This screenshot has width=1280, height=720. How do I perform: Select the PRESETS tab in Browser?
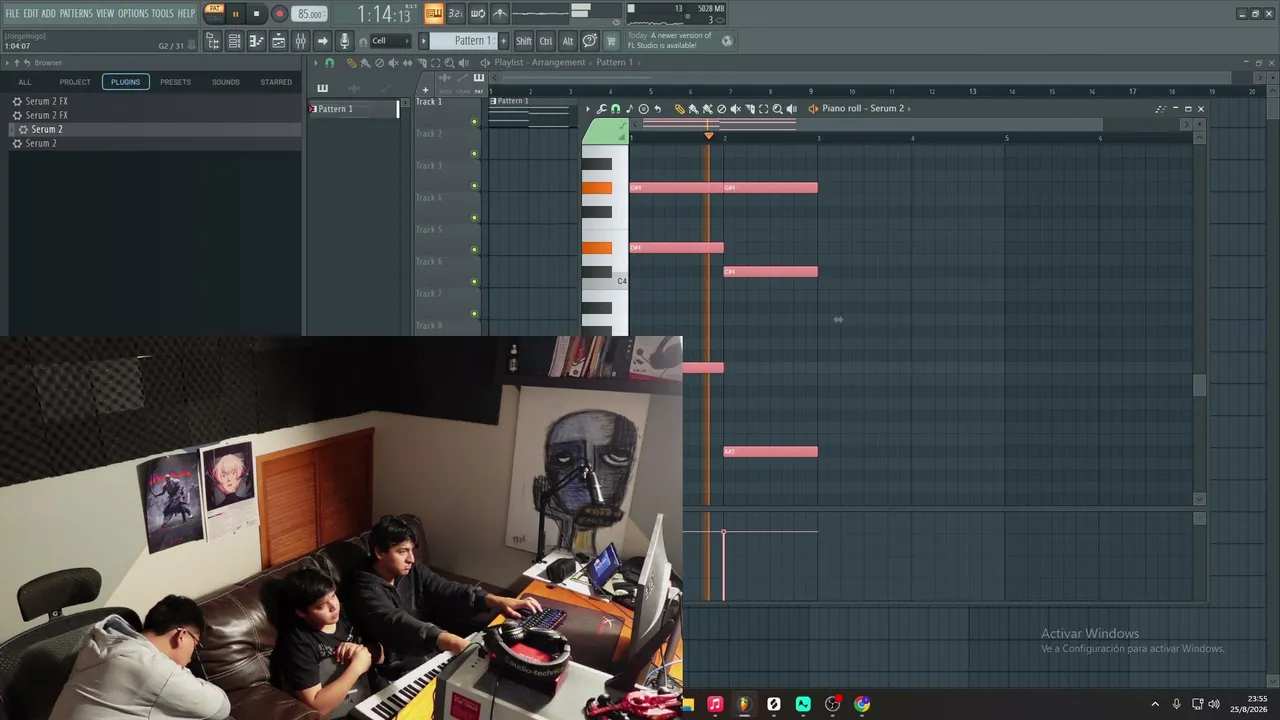(175, 82)
